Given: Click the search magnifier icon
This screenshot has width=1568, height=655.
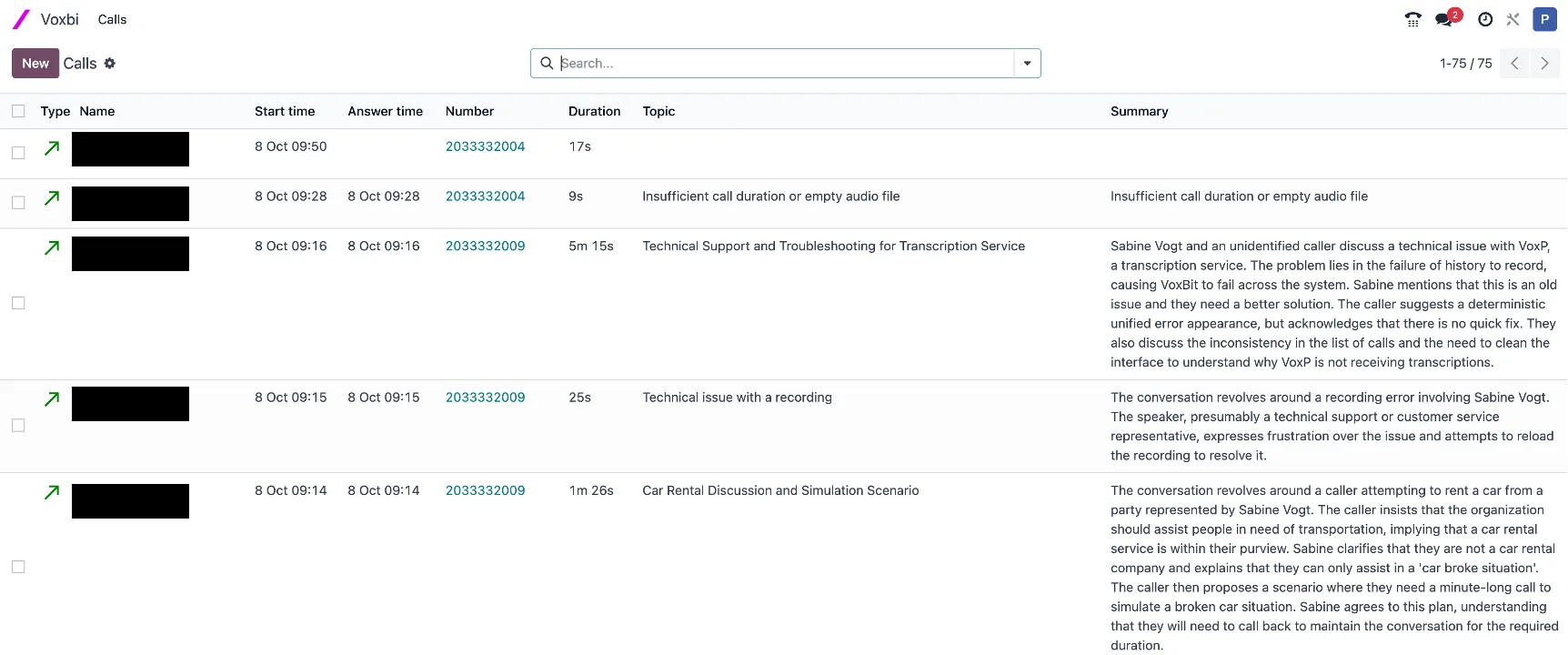Looking at the screenshot, I should pyautogui.click(x=547, y=64).
